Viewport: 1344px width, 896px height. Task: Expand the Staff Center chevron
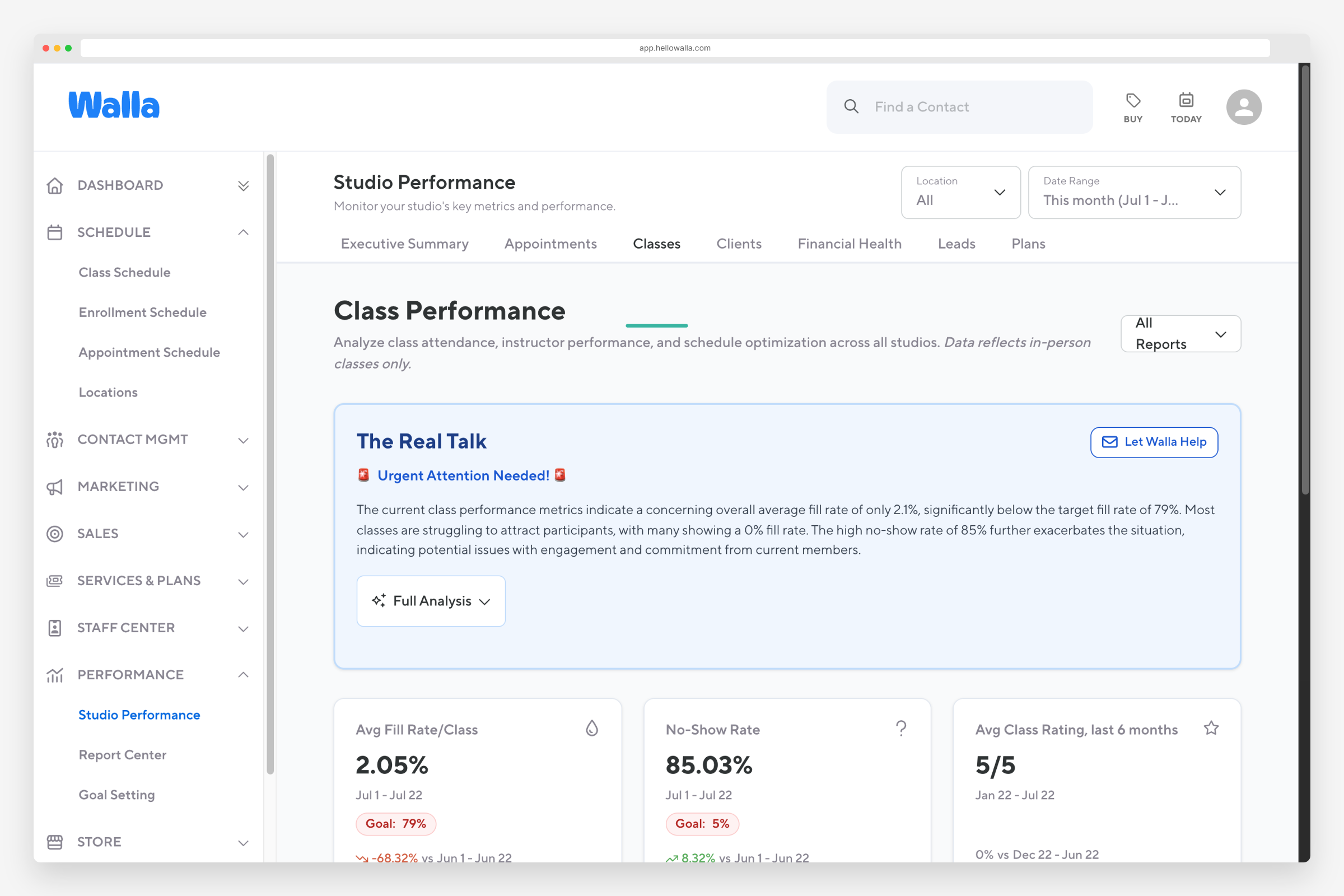244,629
